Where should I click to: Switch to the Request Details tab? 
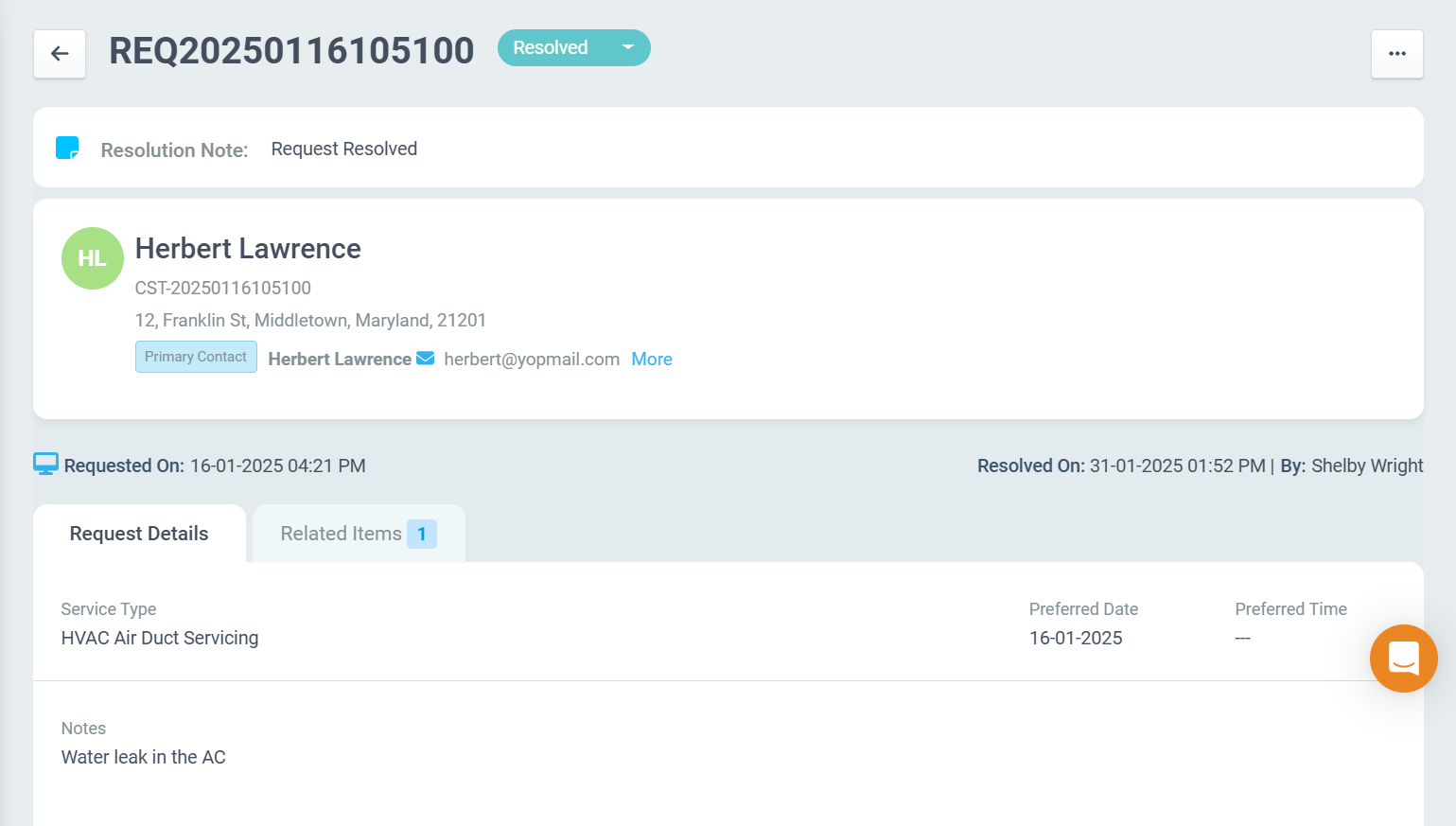click(139, 534)
